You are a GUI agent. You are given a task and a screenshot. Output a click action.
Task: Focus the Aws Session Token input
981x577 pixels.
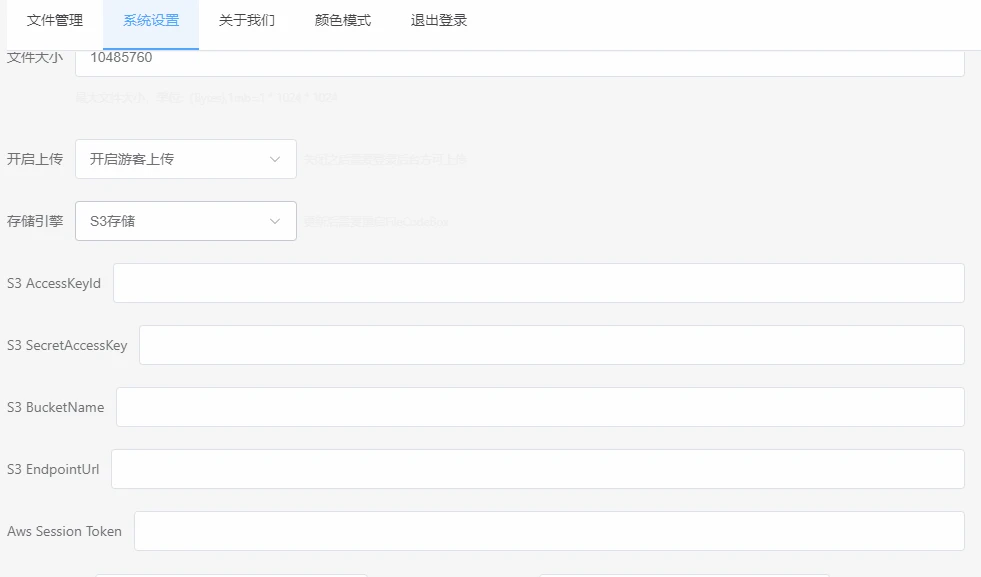(549, 531)
